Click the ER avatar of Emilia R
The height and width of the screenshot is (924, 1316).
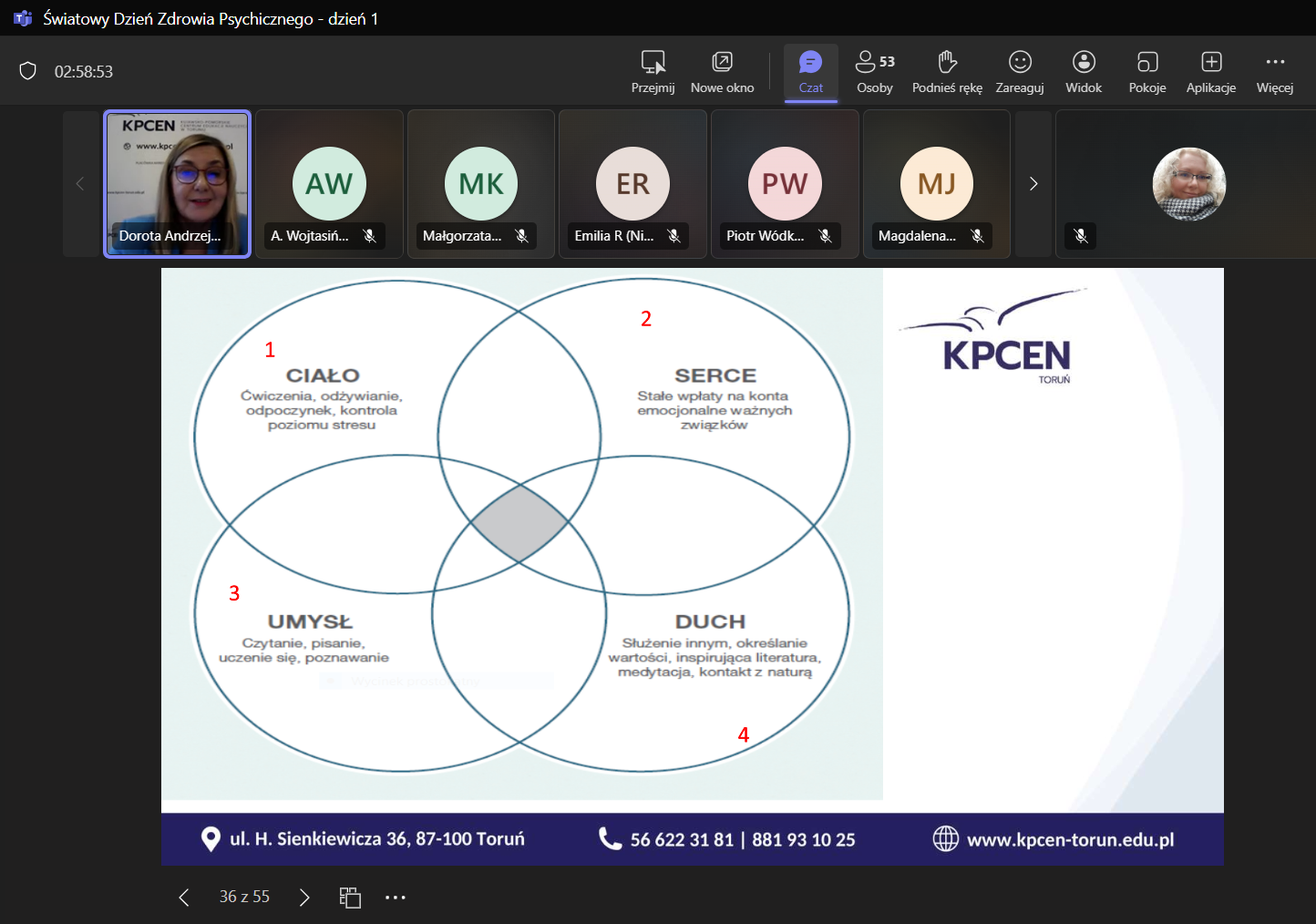pyautogui.click(x=632, y=184)
